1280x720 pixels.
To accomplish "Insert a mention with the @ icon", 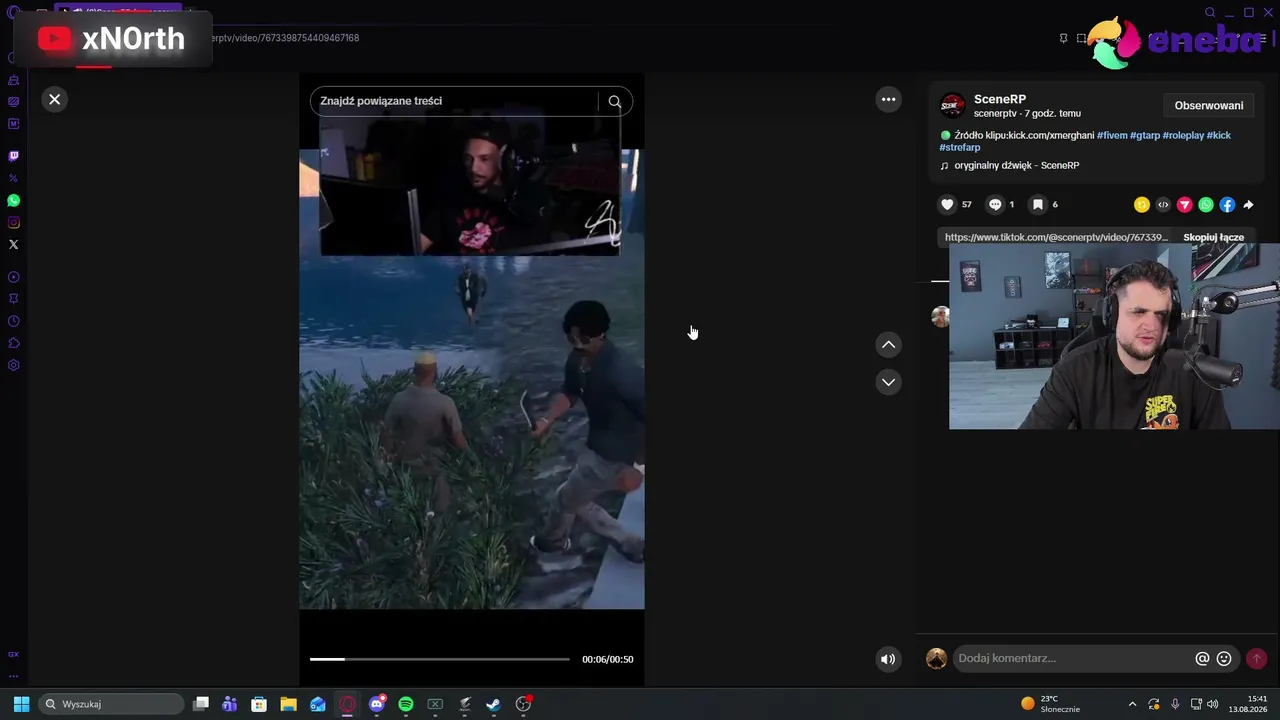I will (1202, 659).
